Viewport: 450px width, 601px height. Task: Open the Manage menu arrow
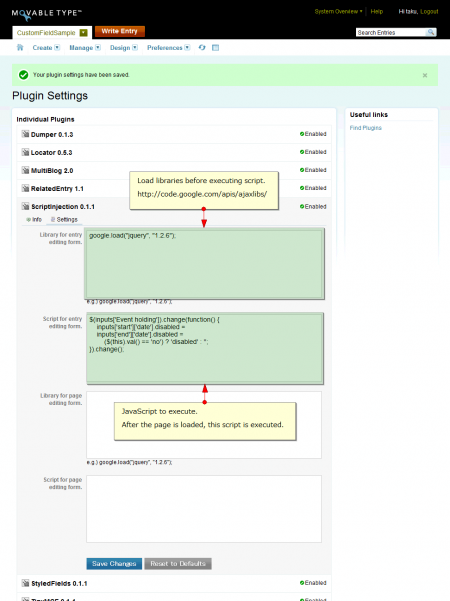(x=98, y=48)
